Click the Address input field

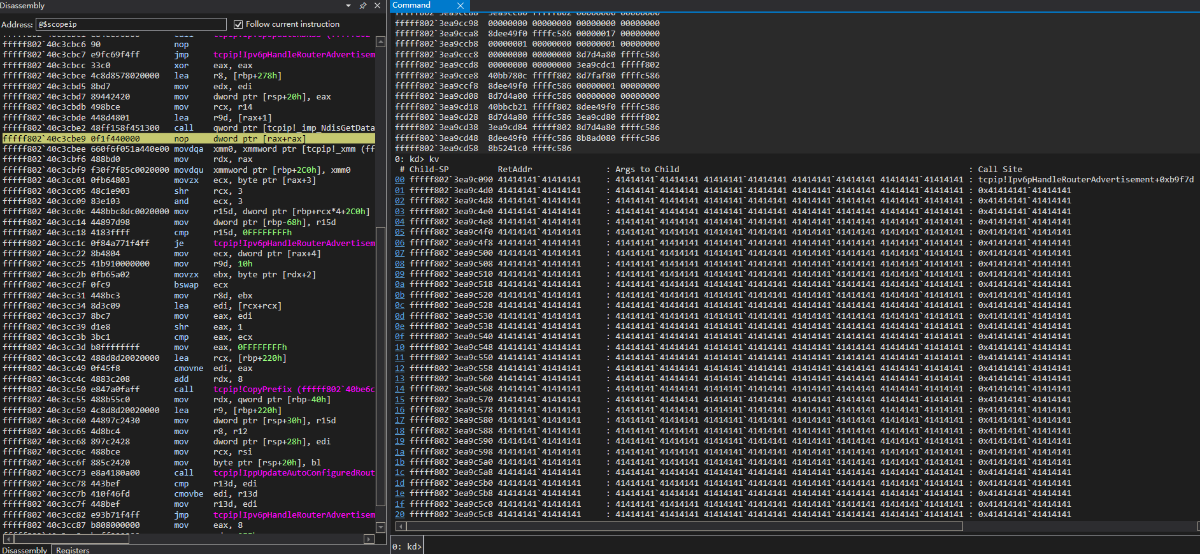(130, 24)
